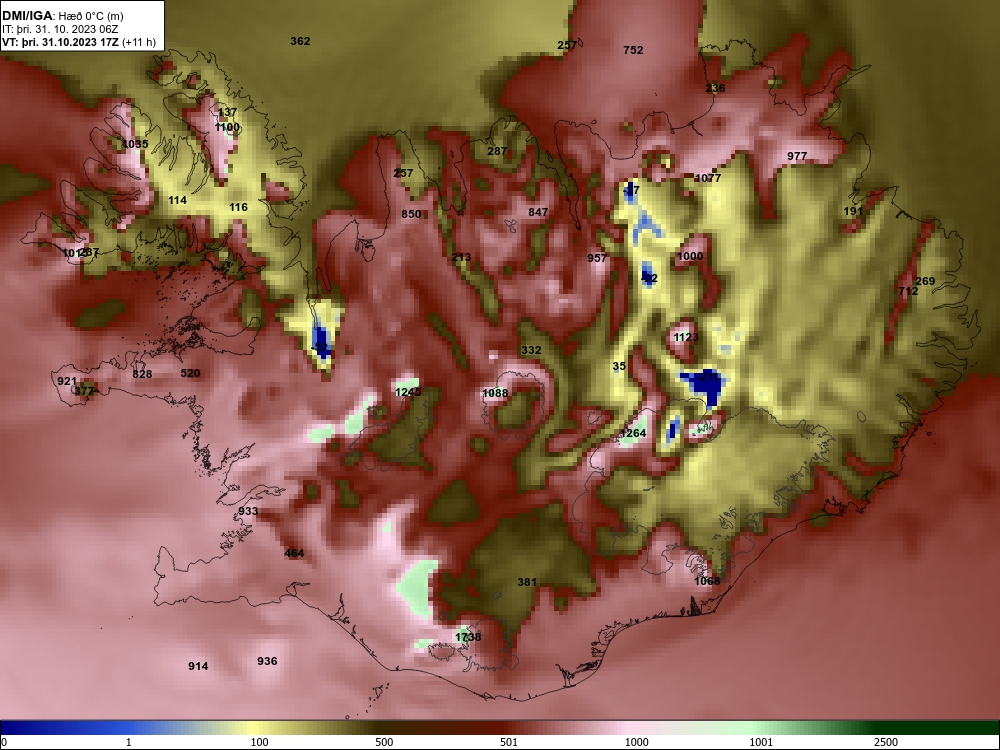Click the 957 height value

[x=597, y=258]
